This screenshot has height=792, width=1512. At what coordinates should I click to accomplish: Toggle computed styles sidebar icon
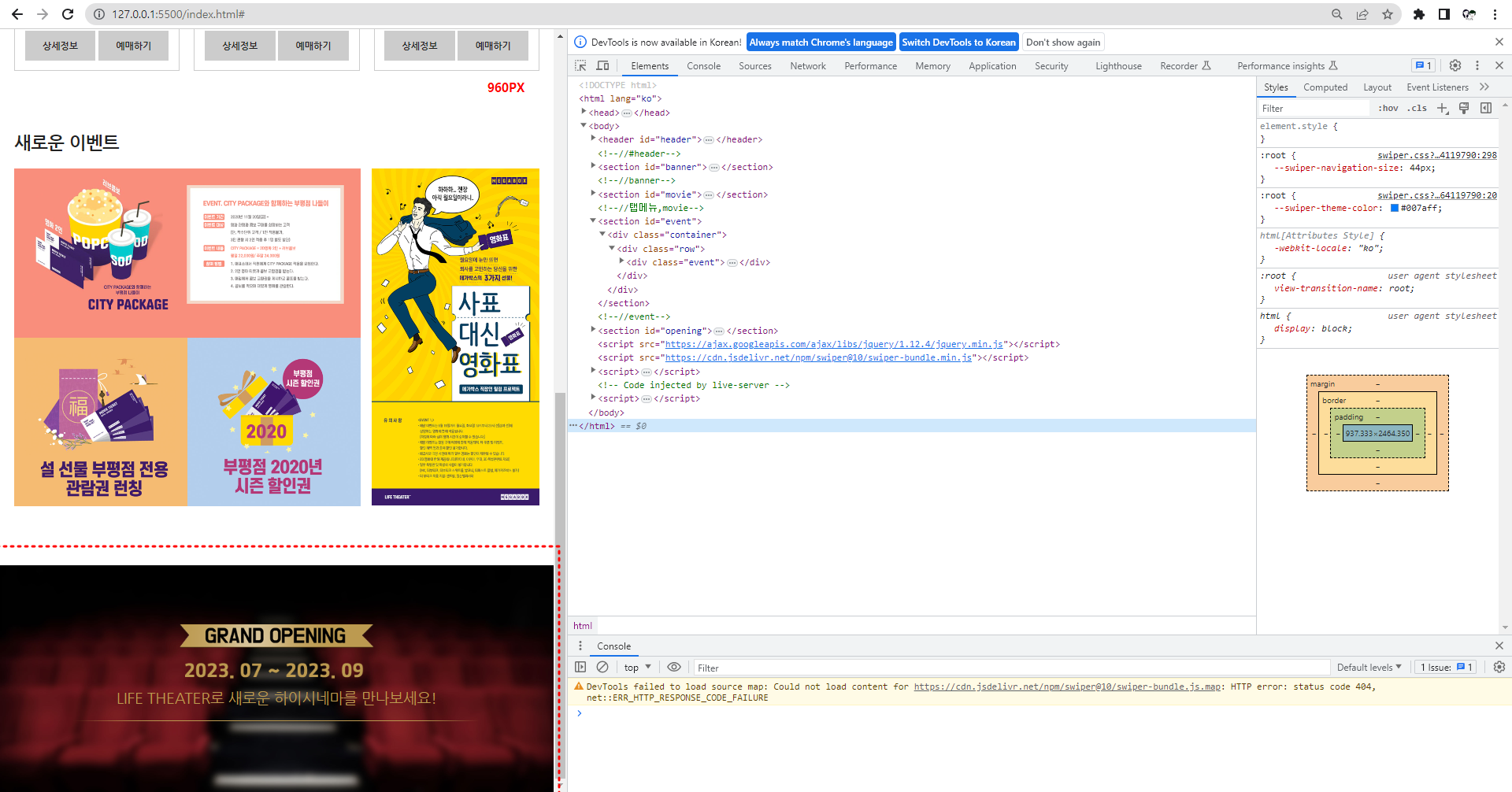pyautogui.click(x=1486, y=109)
